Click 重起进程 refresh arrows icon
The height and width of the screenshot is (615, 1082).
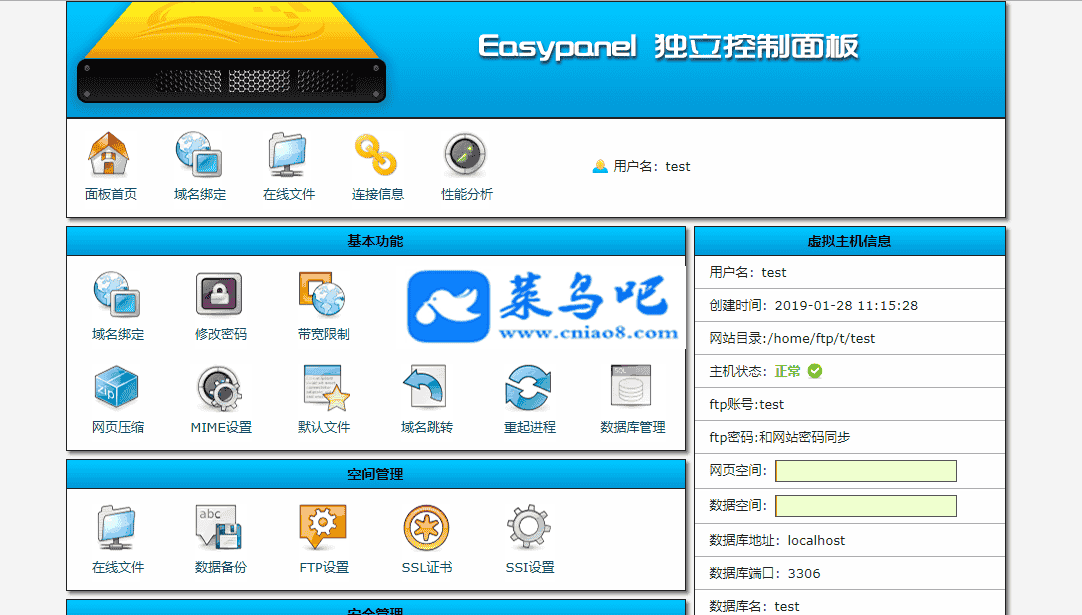(529, 388)
